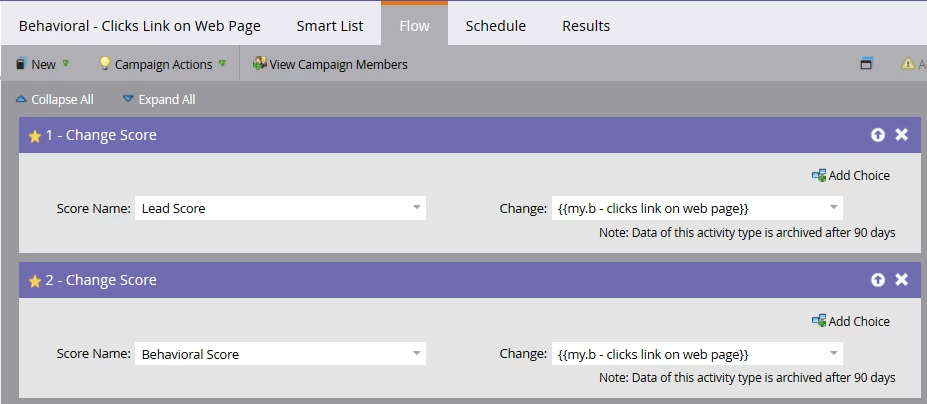
Task: Click the warning triangle icon
Action: click(x=908, y=64)
